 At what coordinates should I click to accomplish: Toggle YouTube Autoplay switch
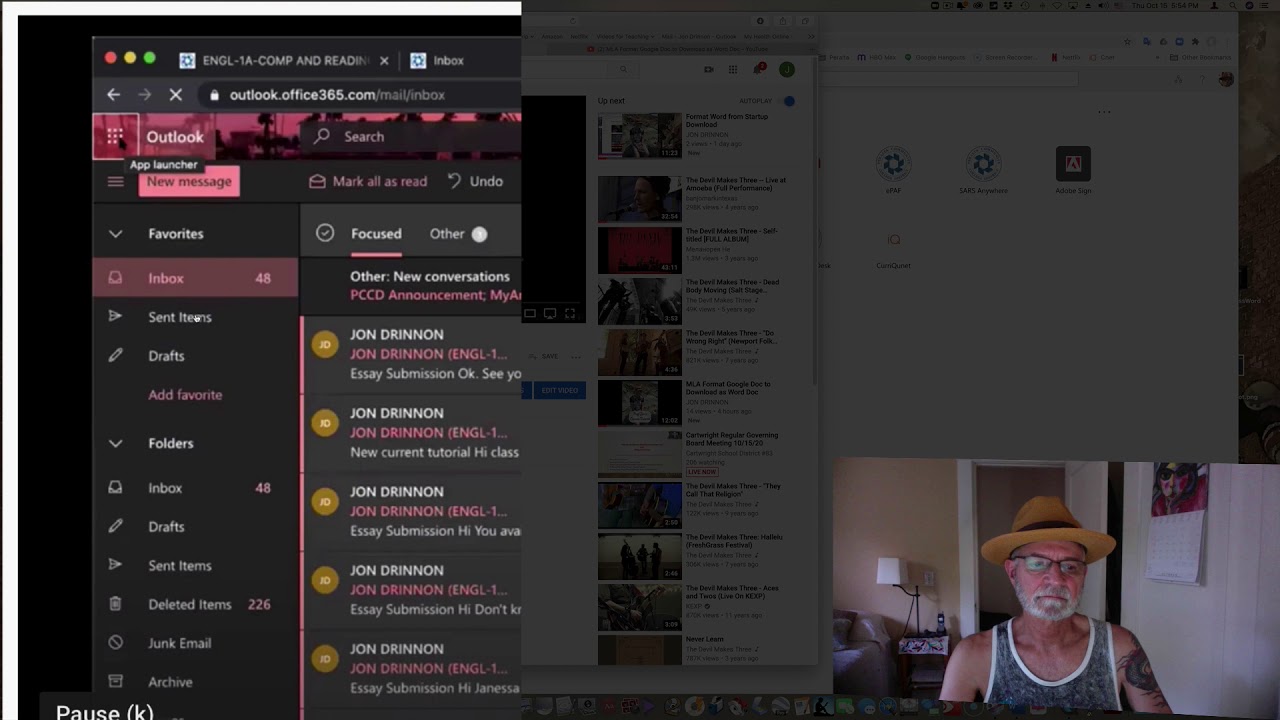click(788, 101)
